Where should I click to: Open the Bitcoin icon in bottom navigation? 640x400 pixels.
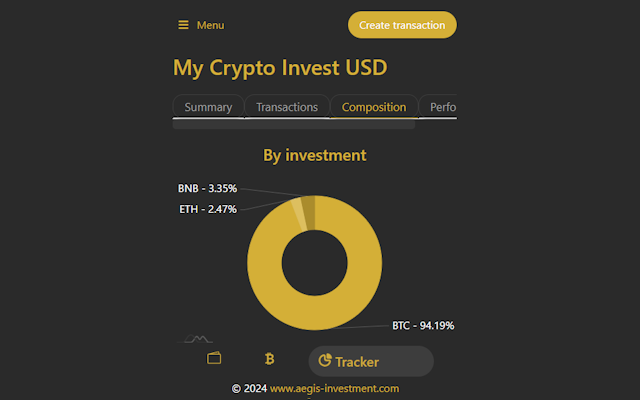coord(269,358)
